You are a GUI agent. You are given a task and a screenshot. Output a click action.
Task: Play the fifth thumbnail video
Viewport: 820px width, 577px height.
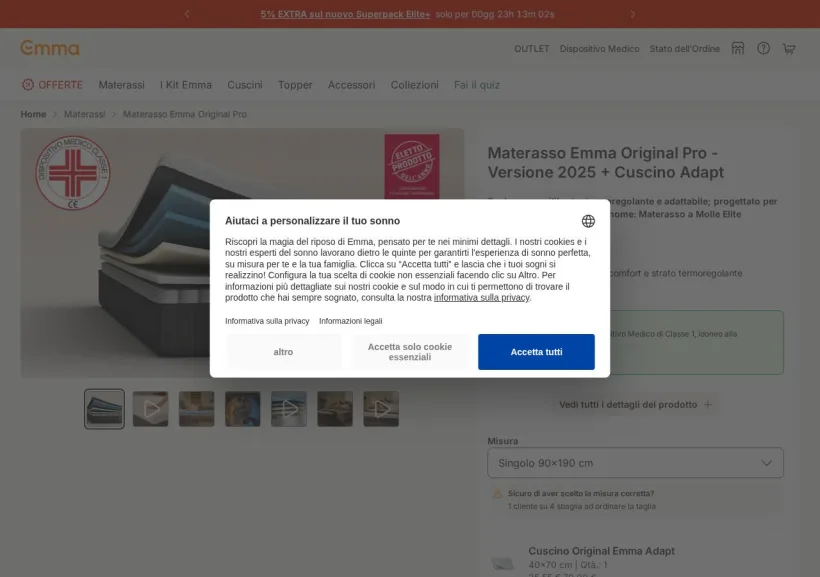coord(289,409)
